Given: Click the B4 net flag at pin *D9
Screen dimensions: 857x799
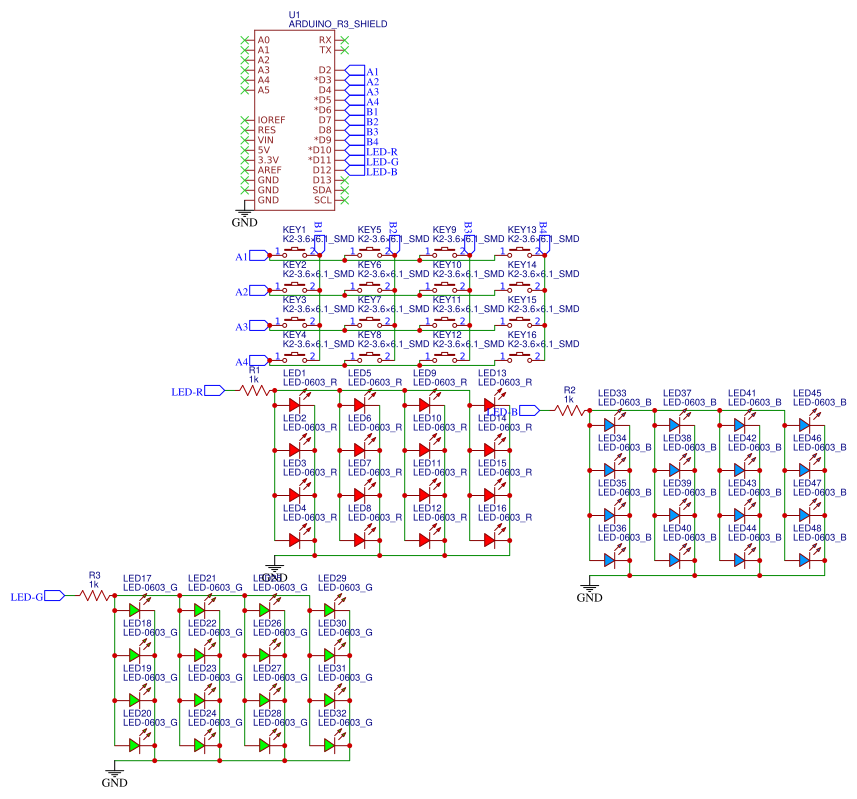Looking at the screenshot, I should pyautogui.click(x=363, y=142).
